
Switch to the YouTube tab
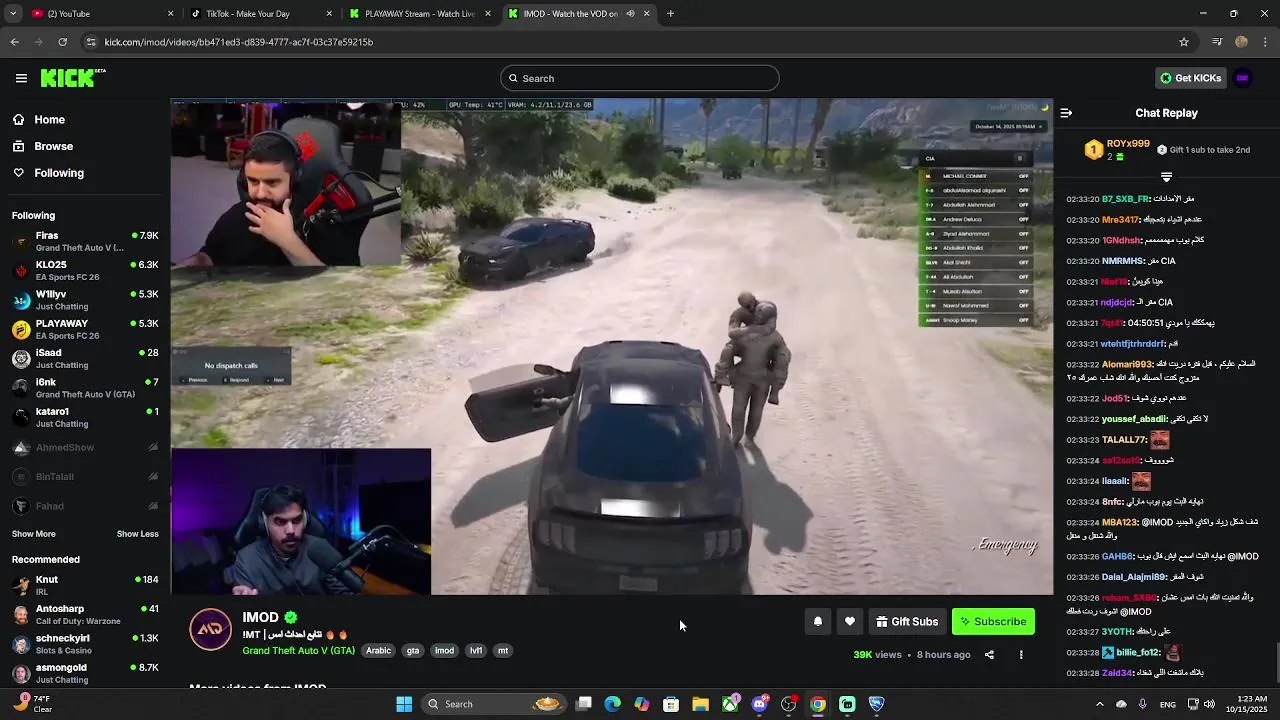pyautogui.click(x=100, y=13)
